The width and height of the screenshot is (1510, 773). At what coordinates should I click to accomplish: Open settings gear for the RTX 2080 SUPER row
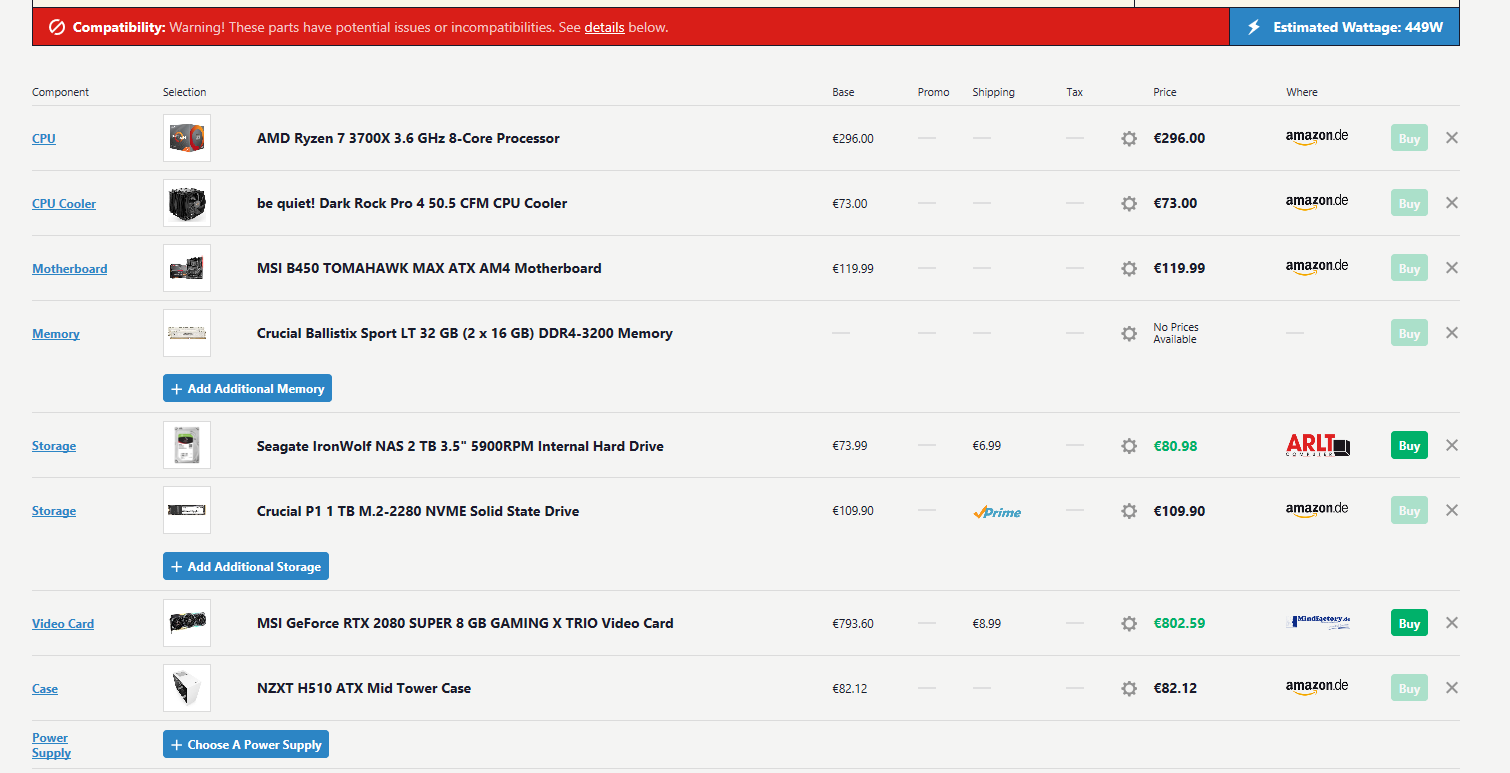pyautogui.click(x=1129, y=624)
